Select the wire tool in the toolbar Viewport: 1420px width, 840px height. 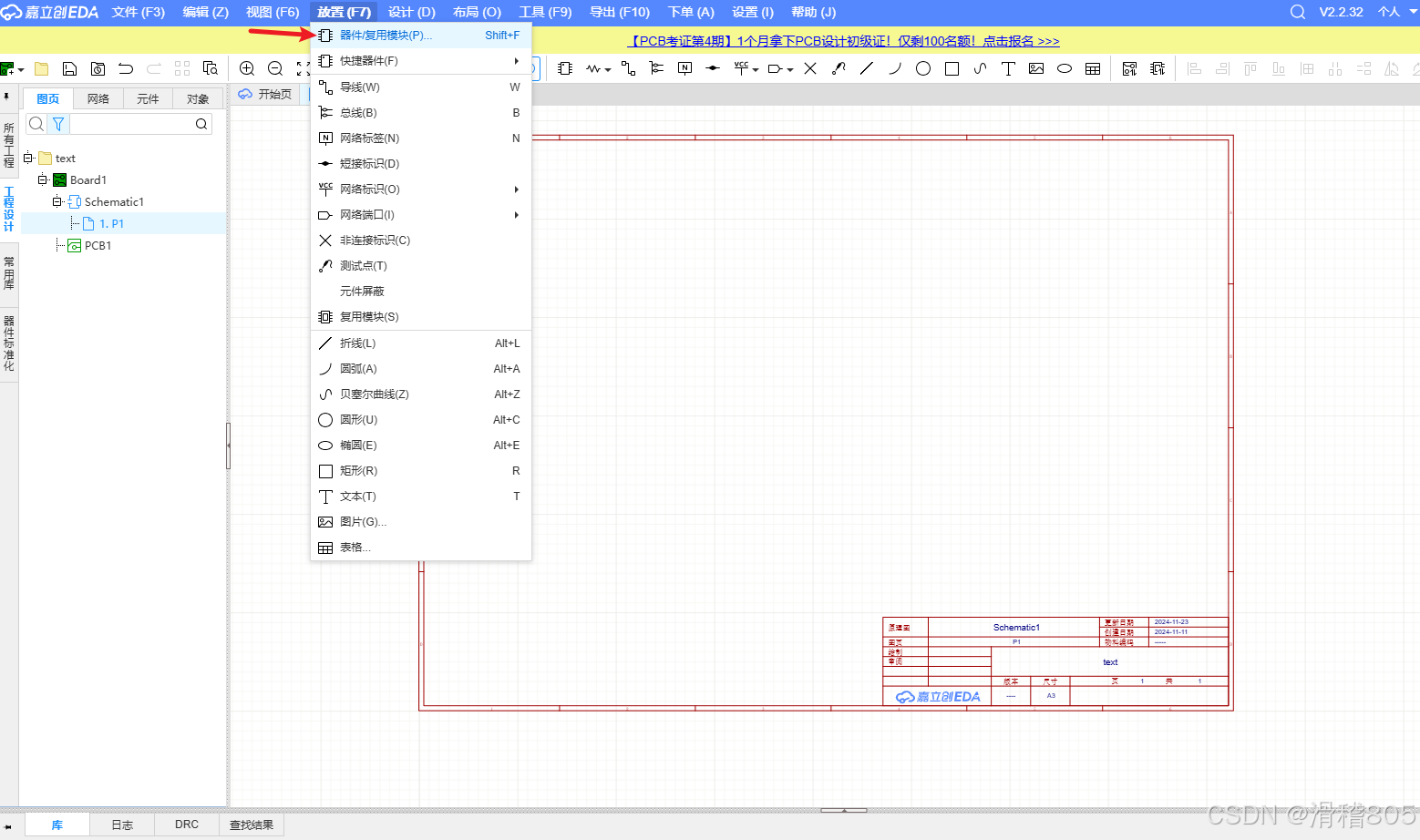[x=628, y=68]
